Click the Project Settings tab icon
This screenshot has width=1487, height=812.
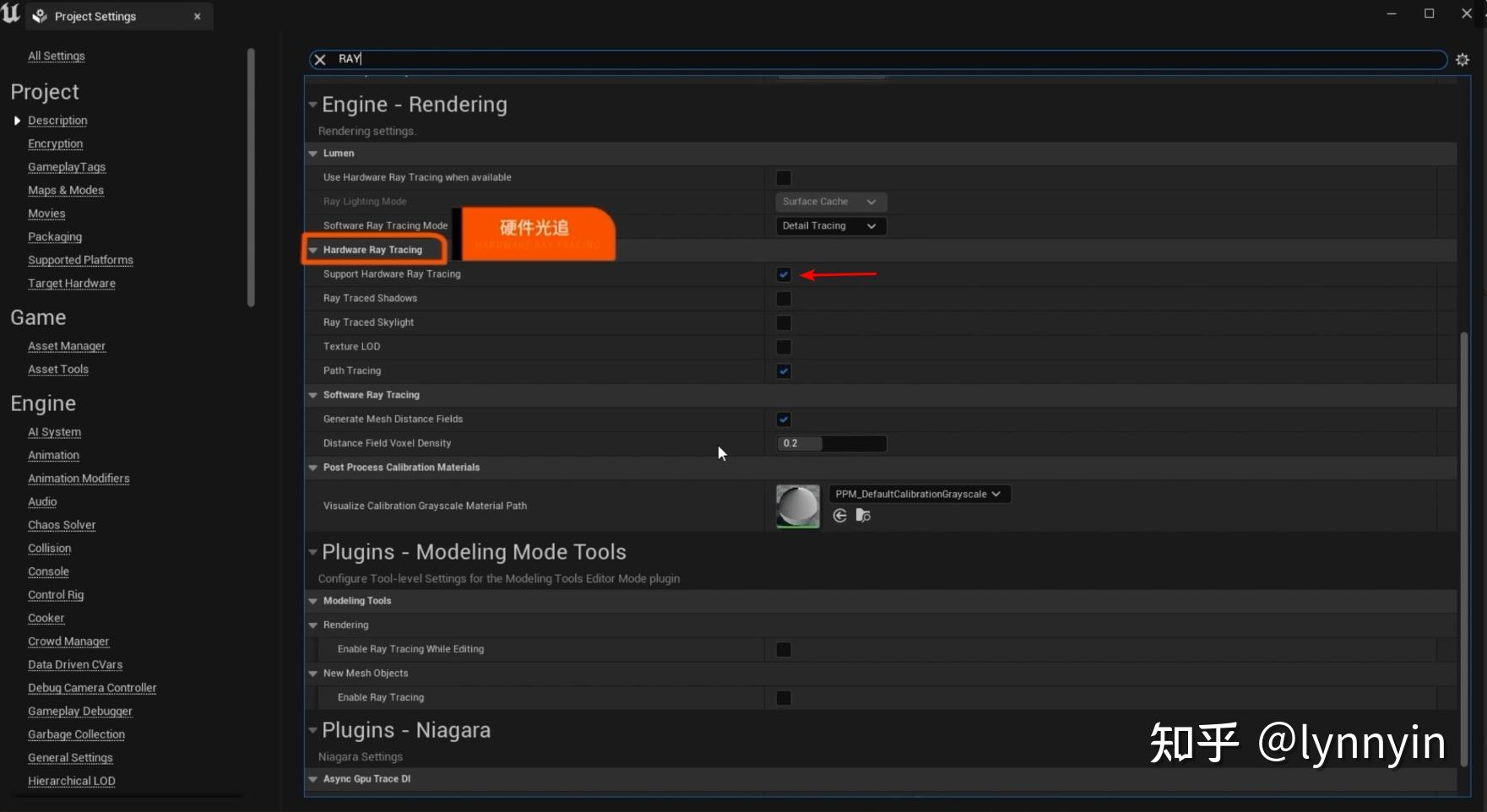click(40, 16)
